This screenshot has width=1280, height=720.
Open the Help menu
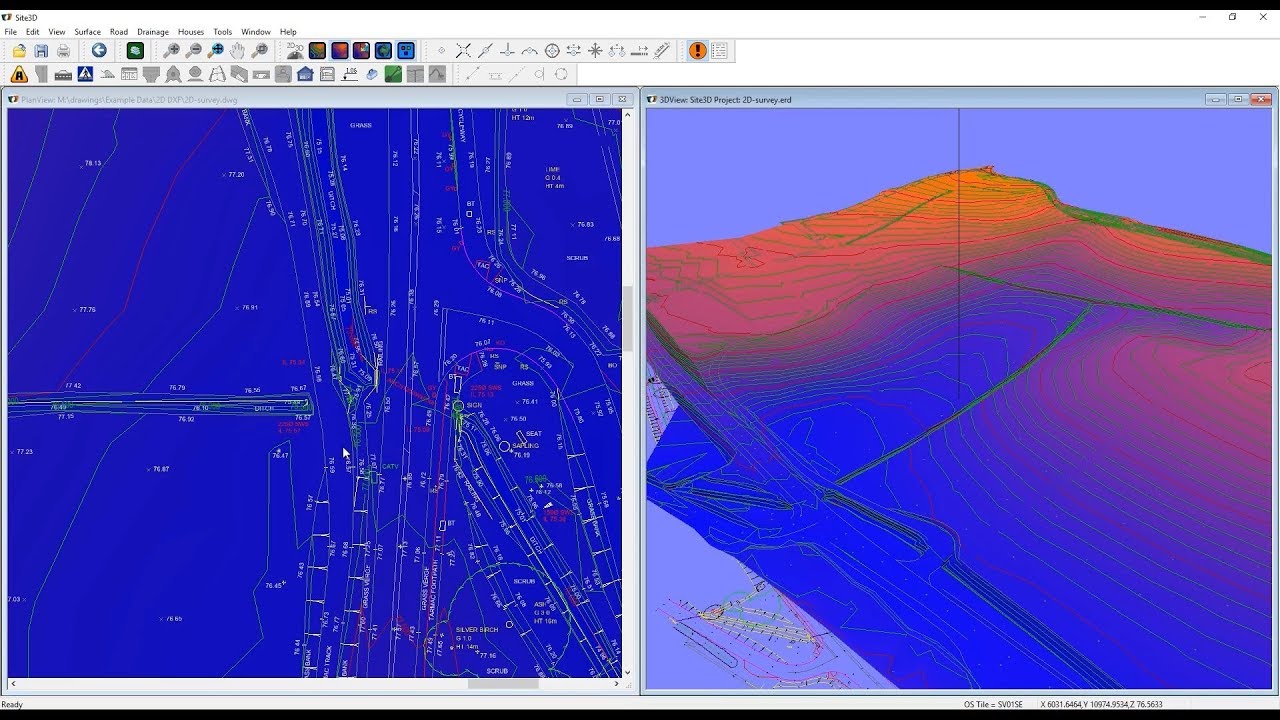tap(288, 32)
